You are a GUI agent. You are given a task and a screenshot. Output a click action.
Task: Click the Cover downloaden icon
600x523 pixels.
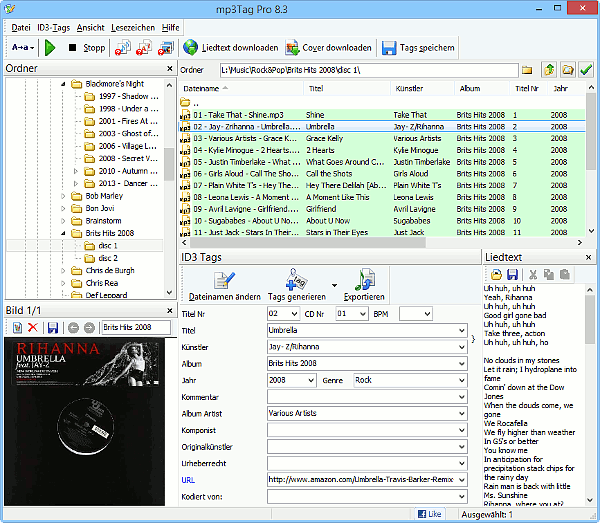(292, 48)
